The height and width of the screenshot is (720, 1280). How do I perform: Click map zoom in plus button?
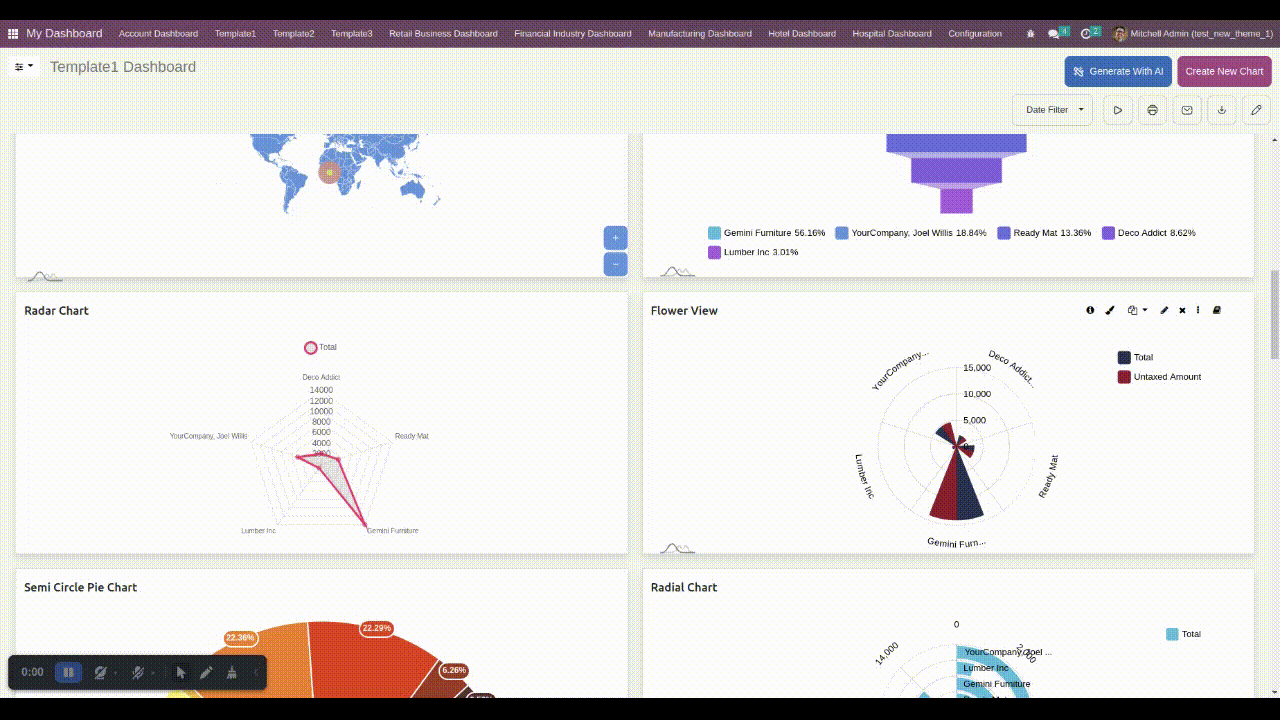pyautogui.click(x=615, y=238)
